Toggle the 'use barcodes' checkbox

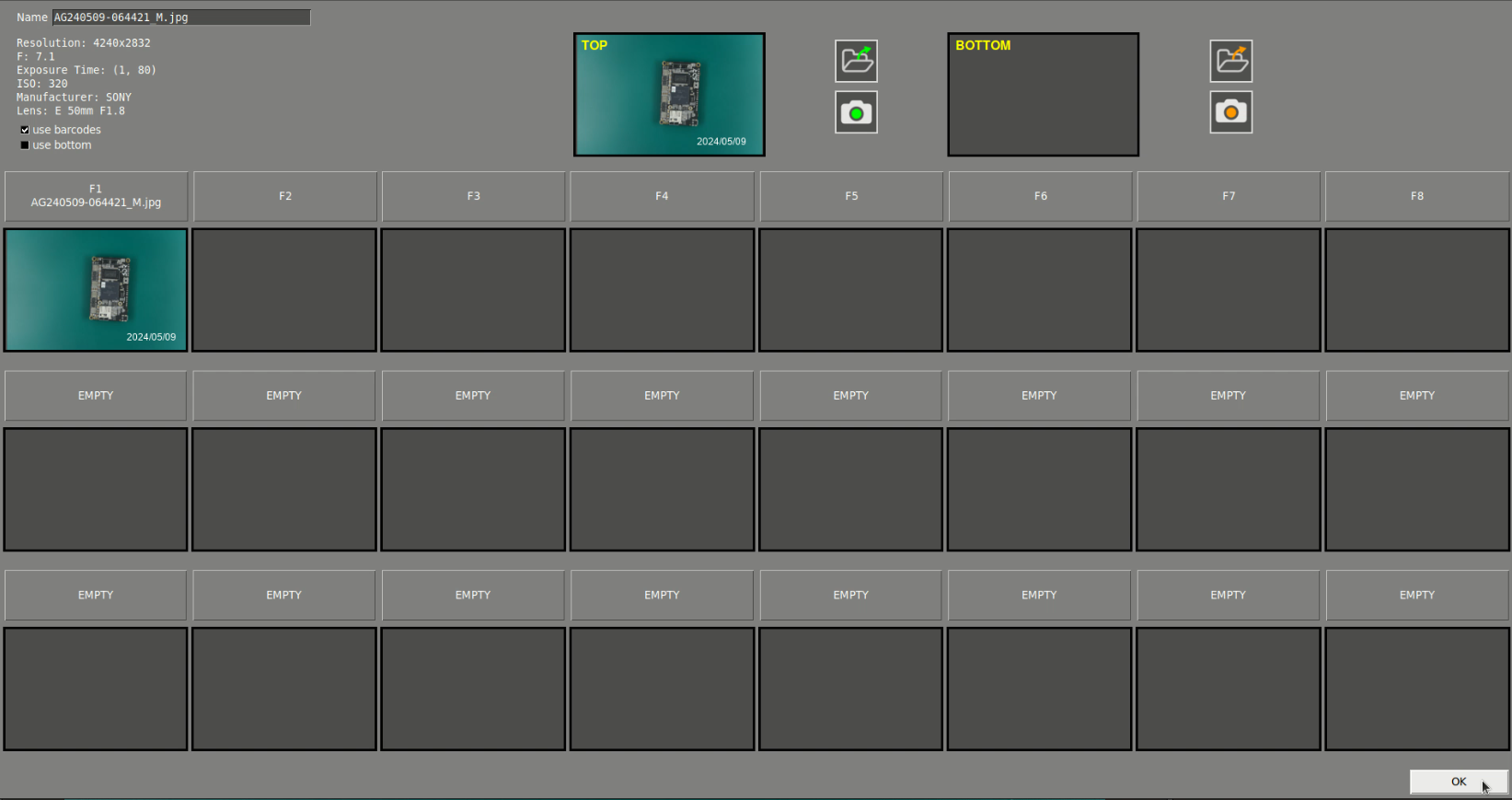[25, 130]
